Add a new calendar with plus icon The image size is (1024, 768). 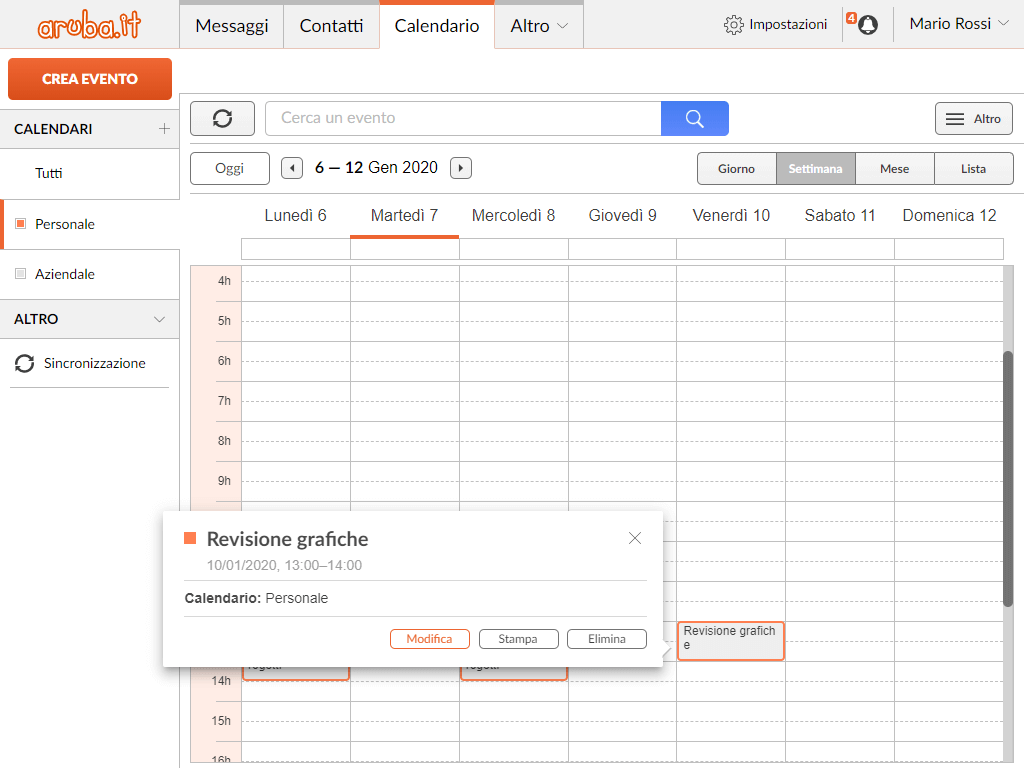pyautogui.click(x=164, y=129)
